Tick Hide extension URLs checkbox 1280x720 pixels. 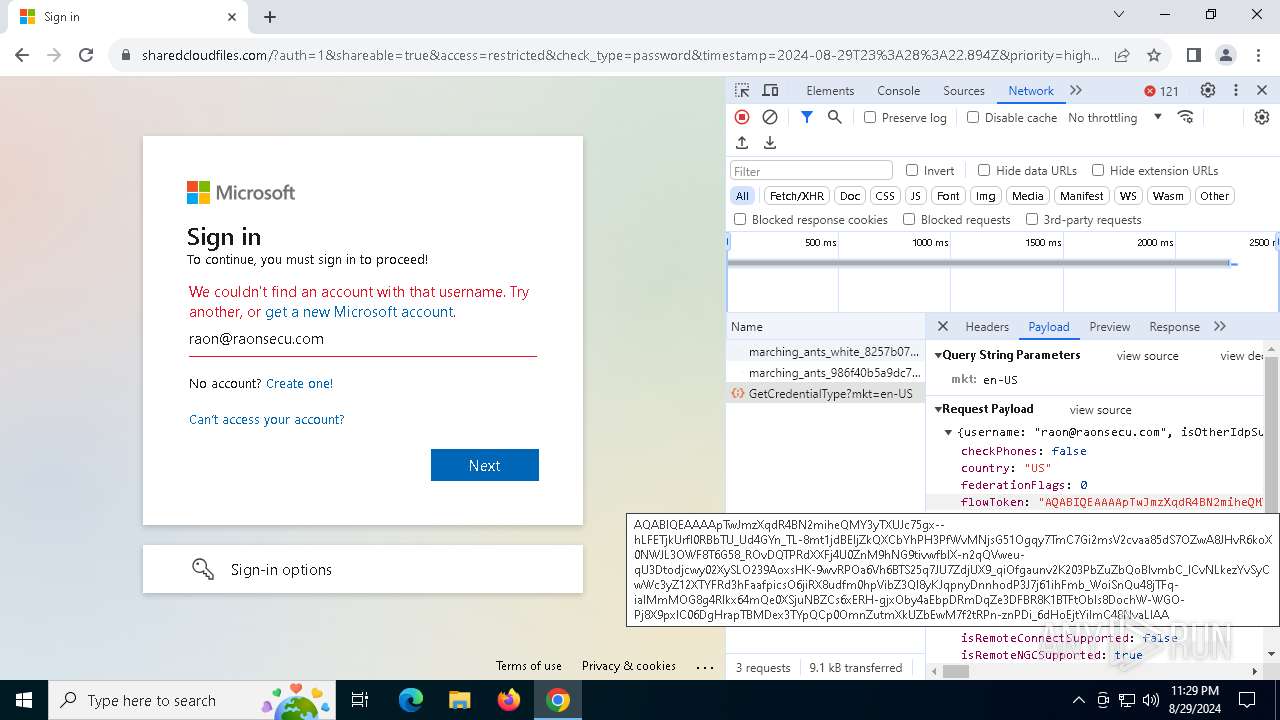pos(1098,170)
